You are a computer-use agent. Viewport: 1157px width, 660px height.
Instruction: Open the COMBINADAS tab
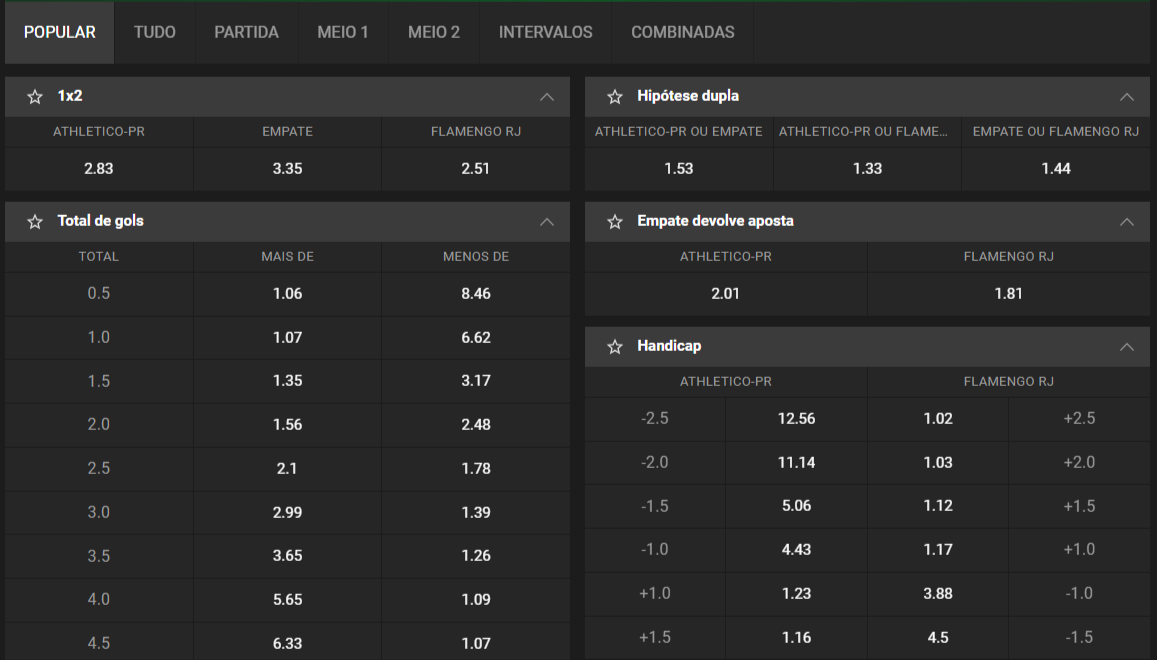(683, 32)
